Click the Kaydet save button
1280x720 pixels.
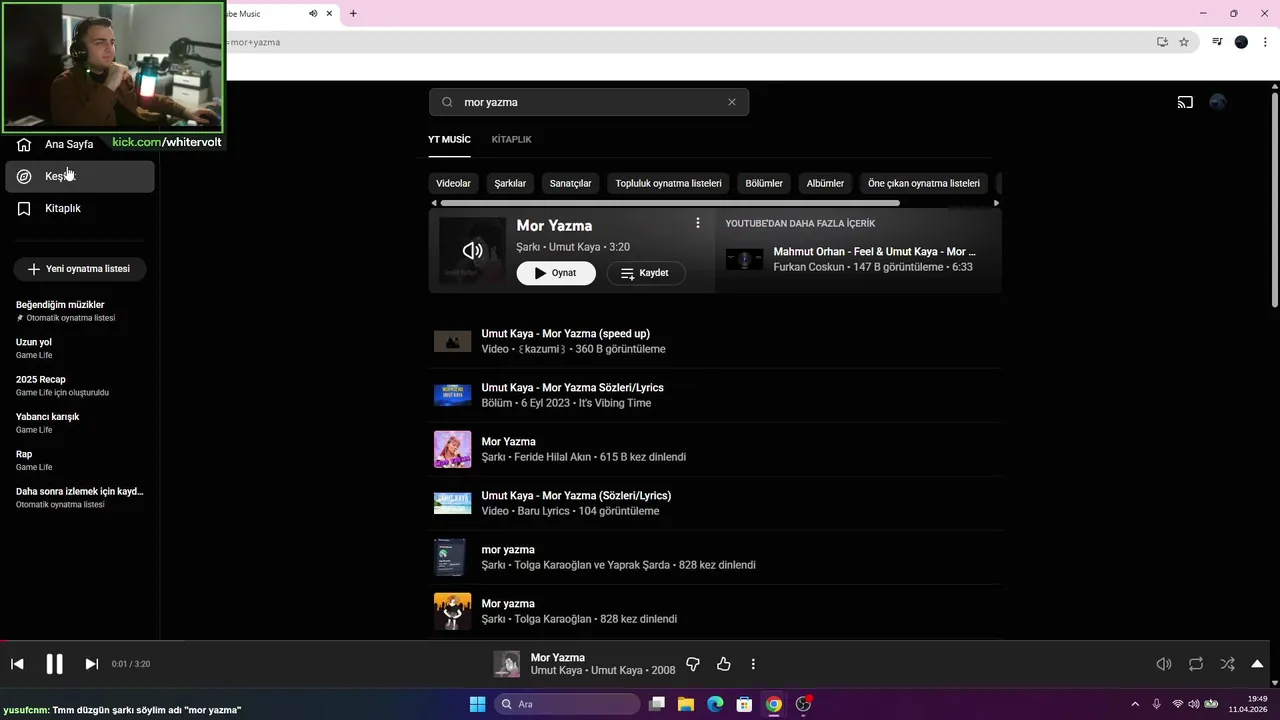tap(645, 273)
